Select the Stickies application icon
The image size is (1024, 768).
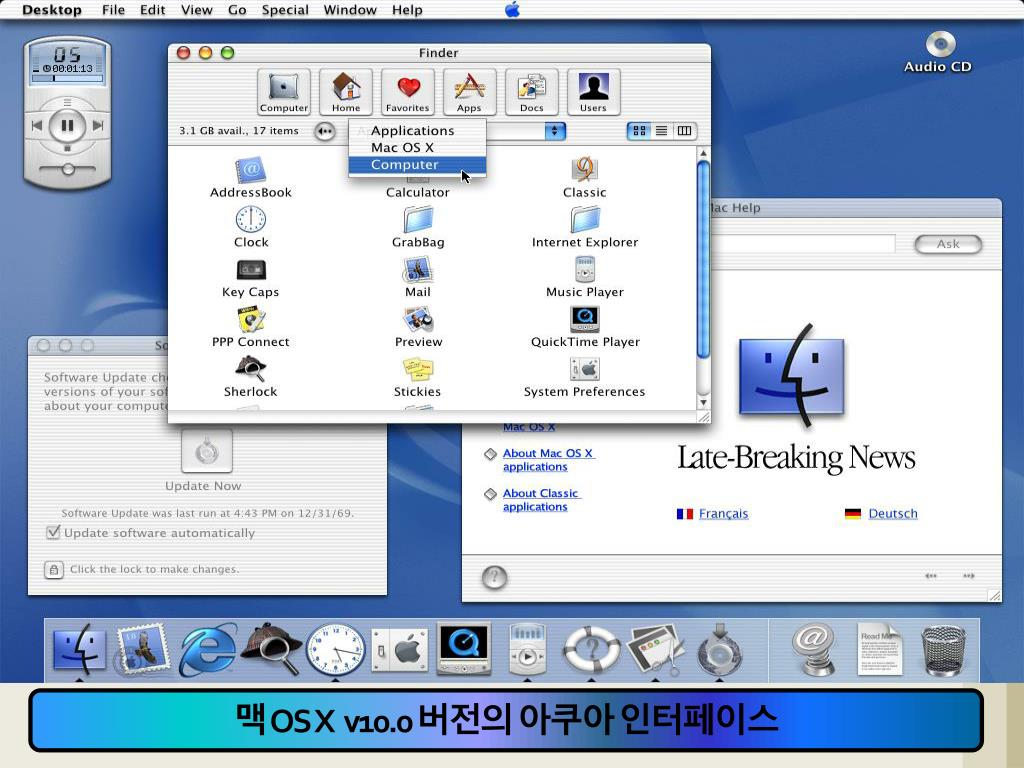click(418, 369)
